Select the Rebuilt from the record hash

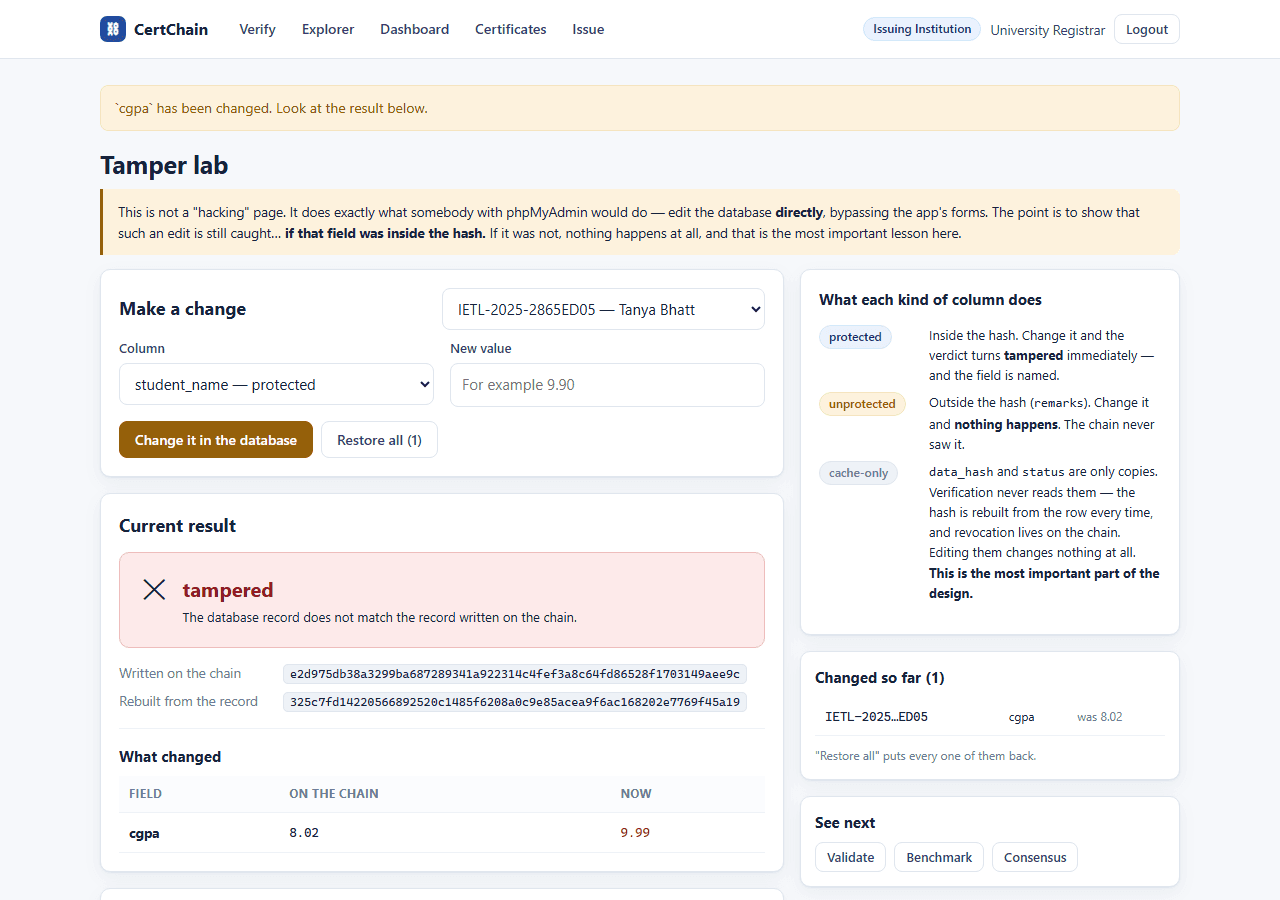[x=515, y=702]
